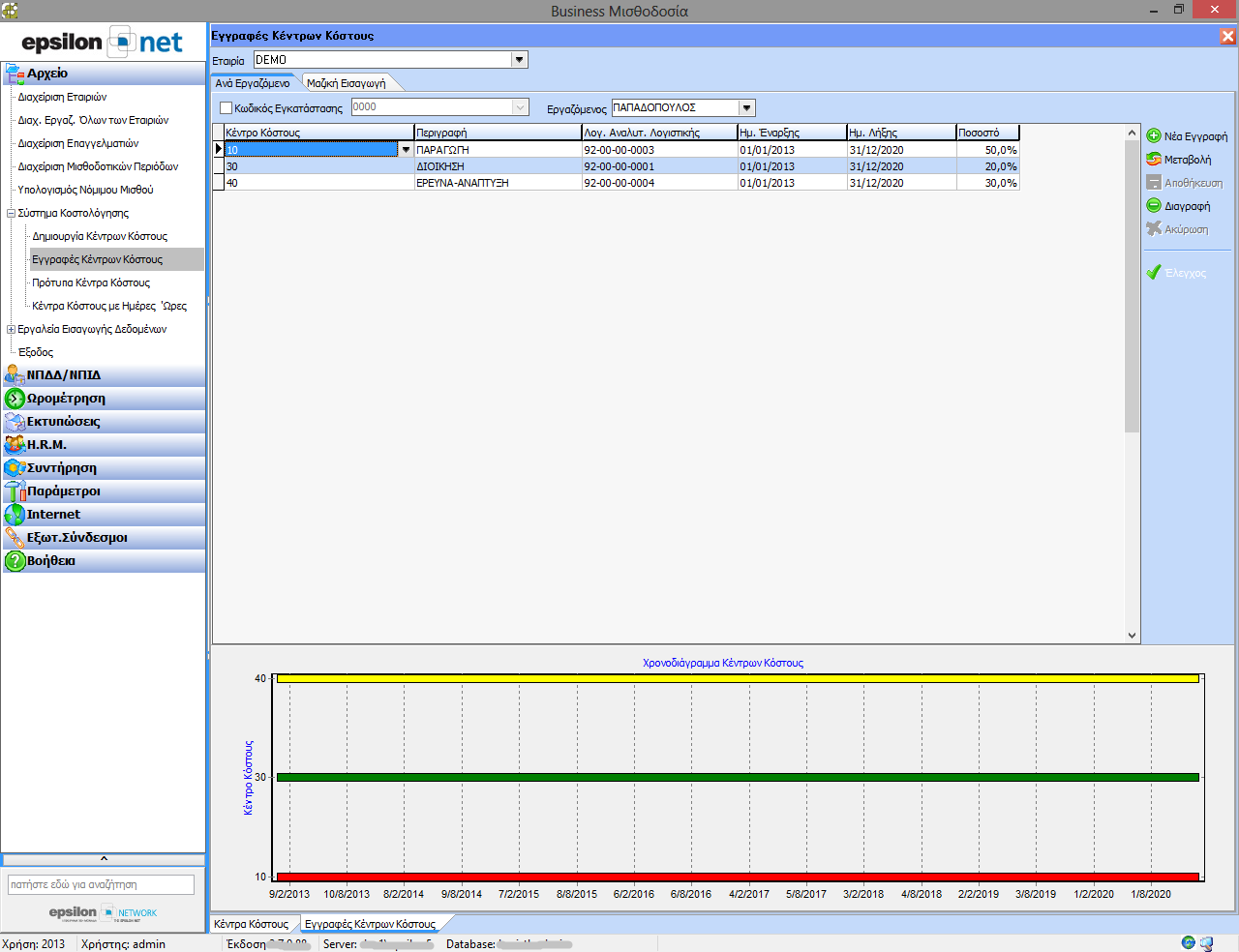Image resolution: width=1239 pixels, height=952 pixels.
Task: Click the Βοήθεια help question mark icon
Action: pyautogui.click(x=15, y=561)
